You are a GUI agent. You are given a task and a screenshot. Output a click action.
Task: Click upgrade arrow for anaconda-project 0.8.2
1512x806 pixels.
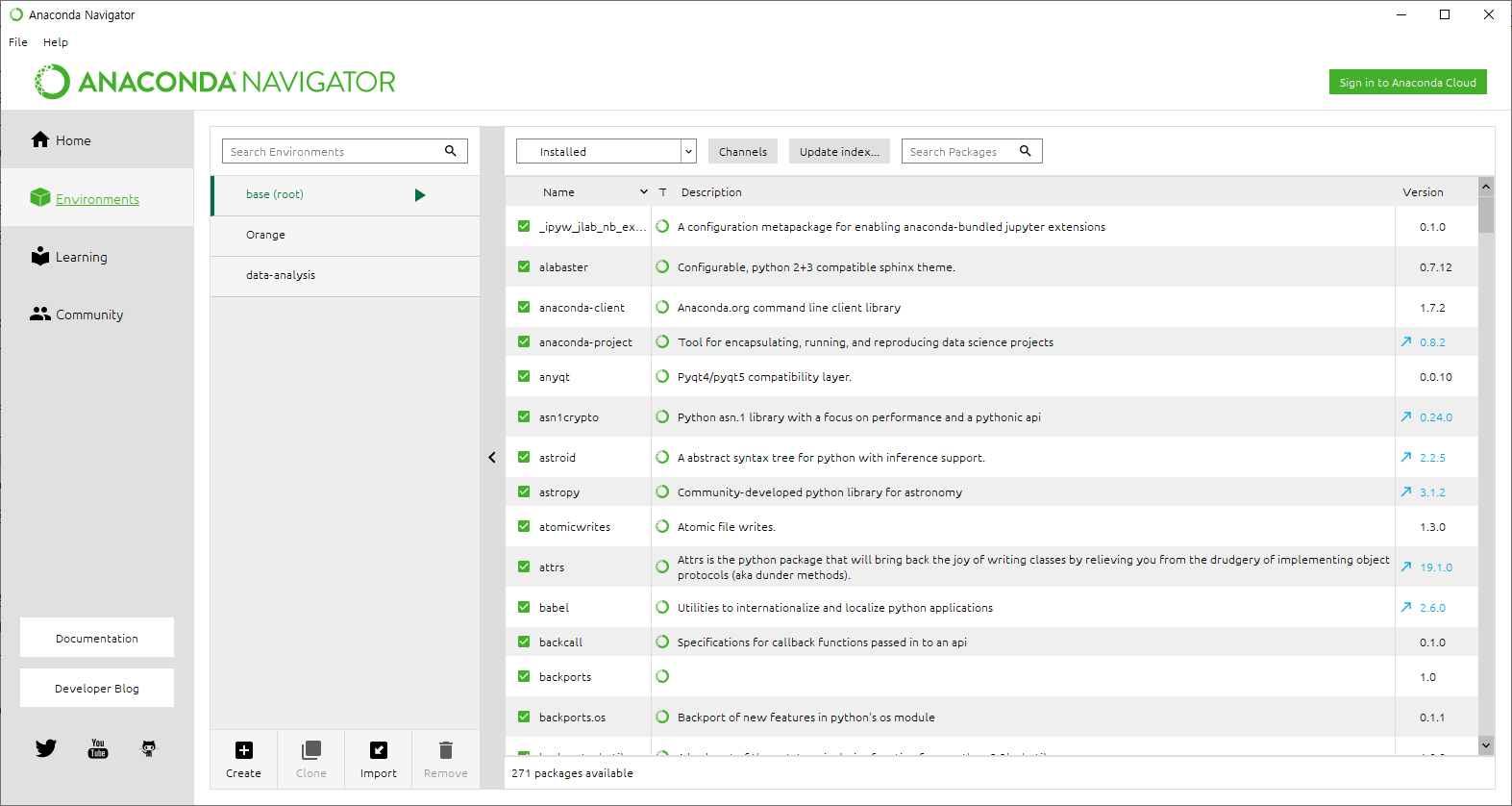pyautogui.click(x=1406, y=341)
